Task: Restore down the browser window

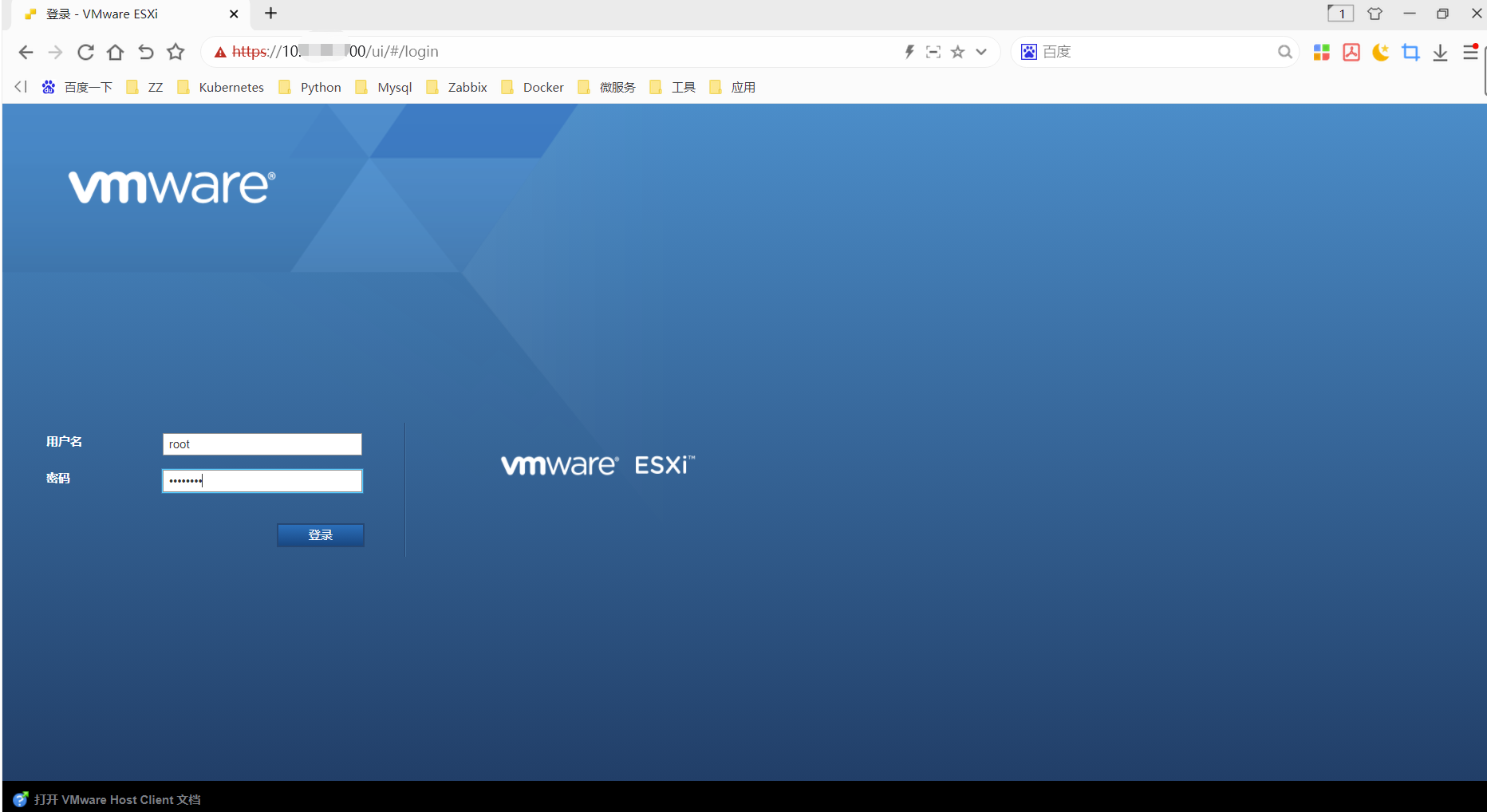Action: click(1442, 14)
